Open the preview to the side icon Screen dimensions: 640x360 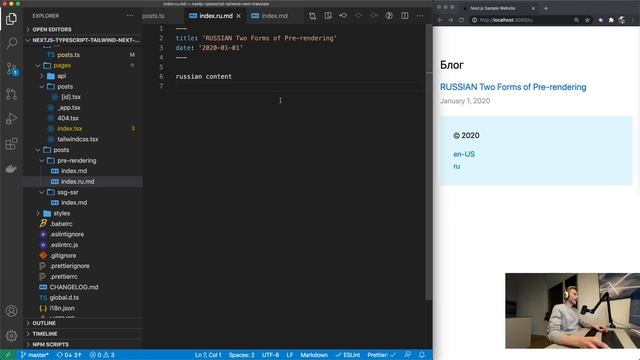click(328, 16)
